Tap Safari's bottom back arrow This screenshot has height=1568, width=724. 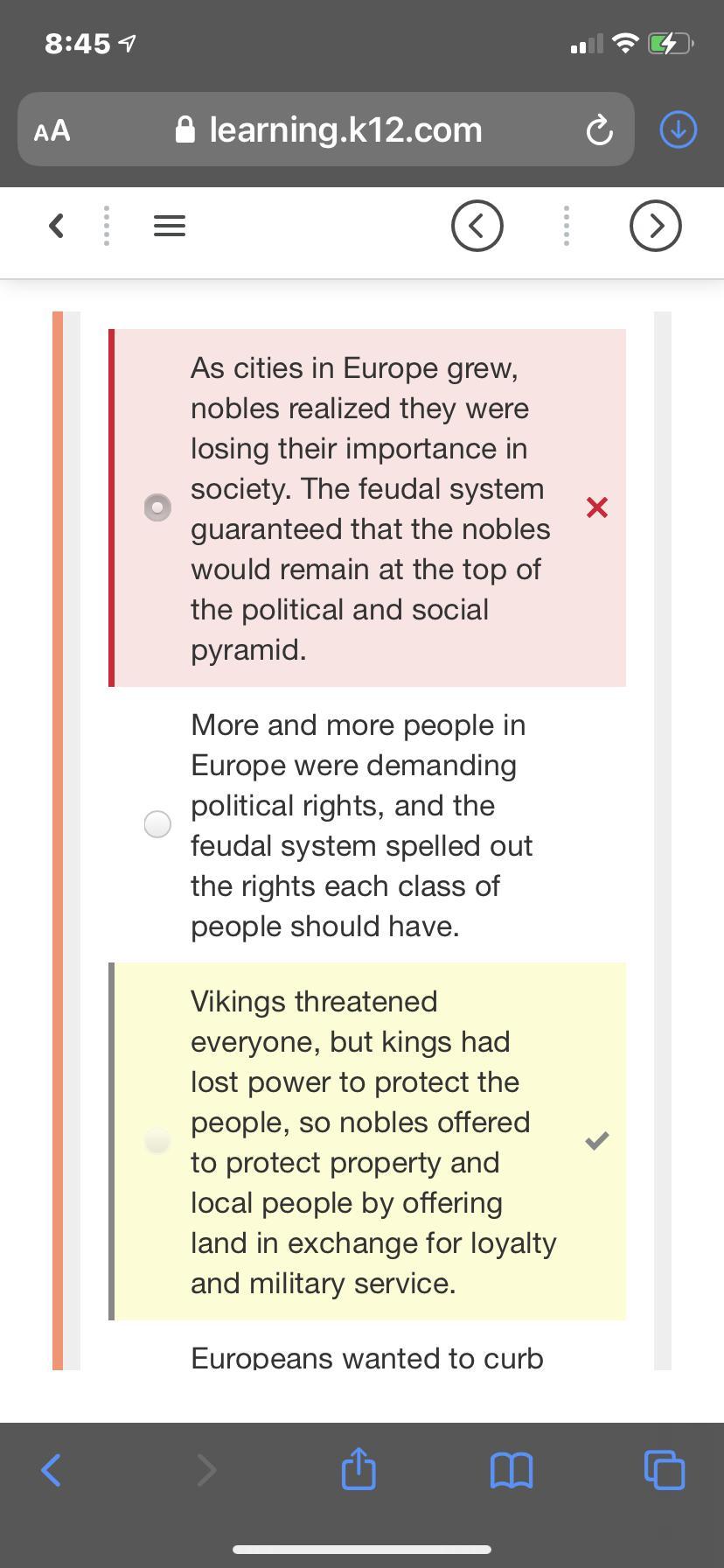(x=52, y=1470)
